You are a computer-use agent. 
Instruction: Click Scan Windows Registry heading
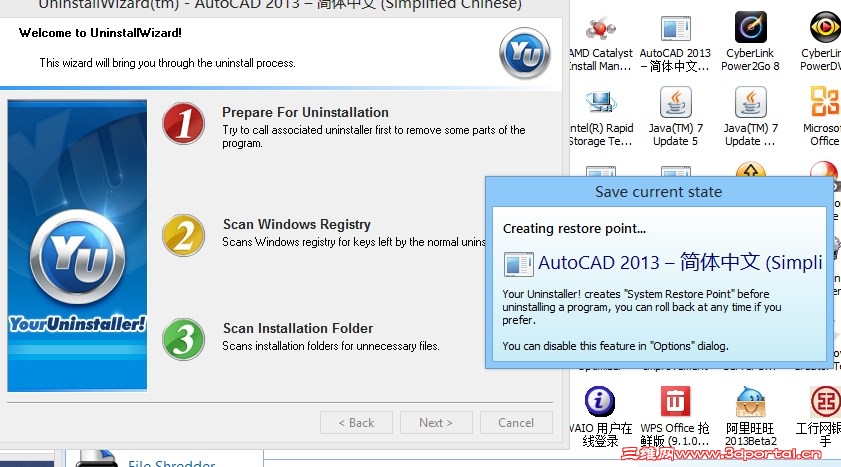(x=297, y=224)
